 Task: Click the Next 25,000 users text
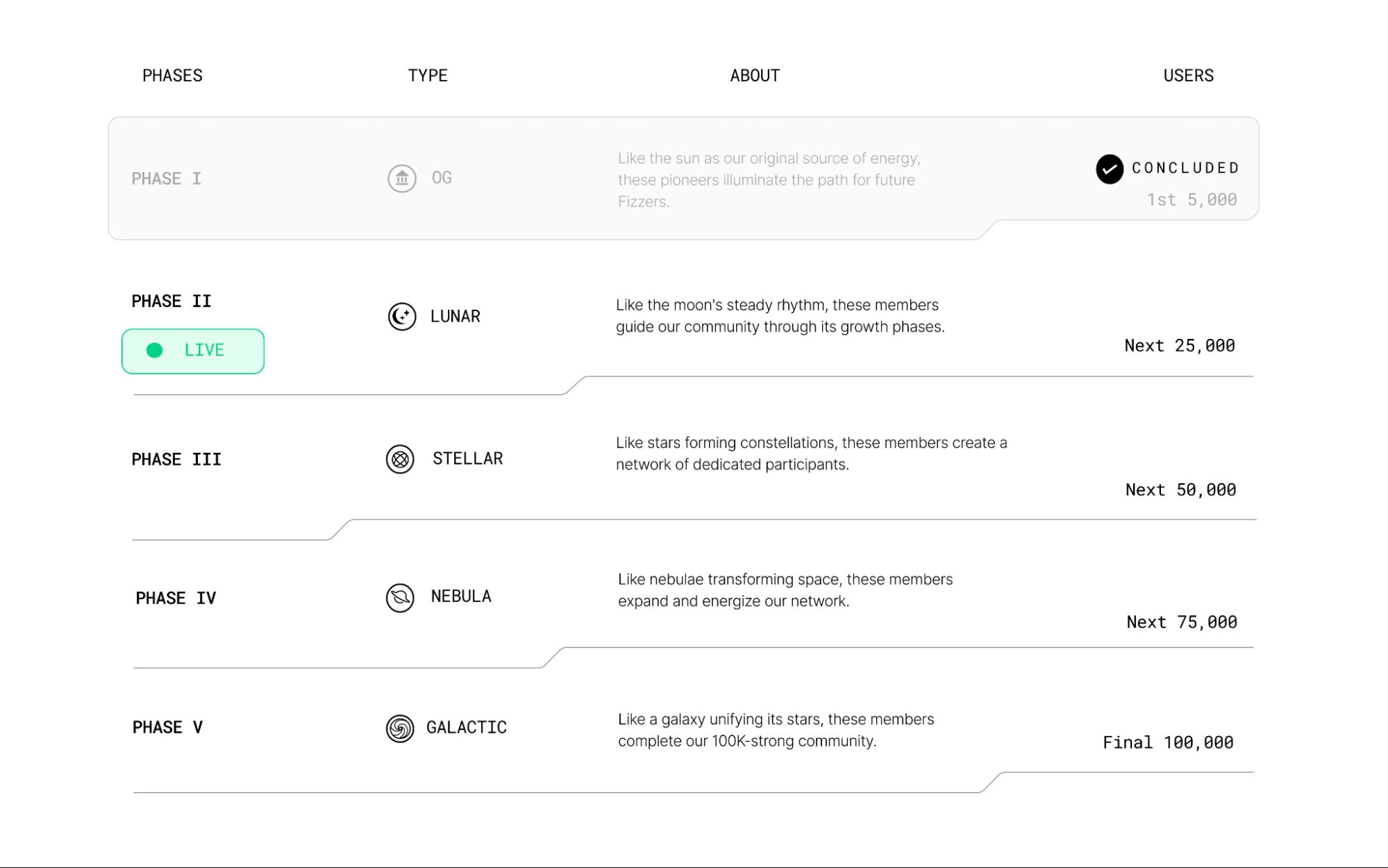click(1180, 346)
